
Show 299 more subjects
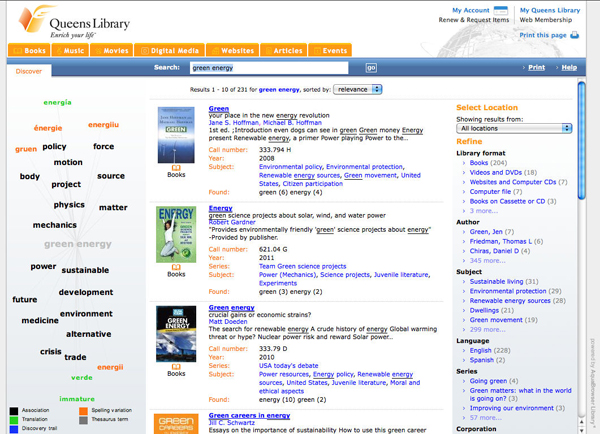pyautogui.click(x=487, y=329)
